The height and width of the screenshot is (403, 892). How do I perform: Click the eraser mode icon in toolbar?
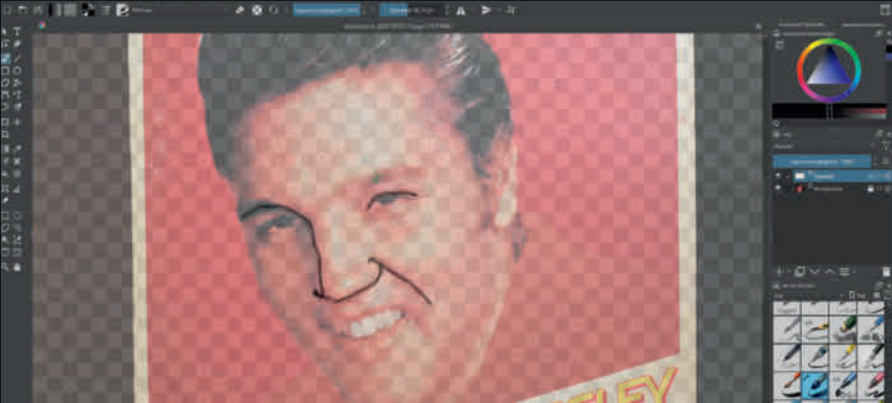(x=240, y=10)
